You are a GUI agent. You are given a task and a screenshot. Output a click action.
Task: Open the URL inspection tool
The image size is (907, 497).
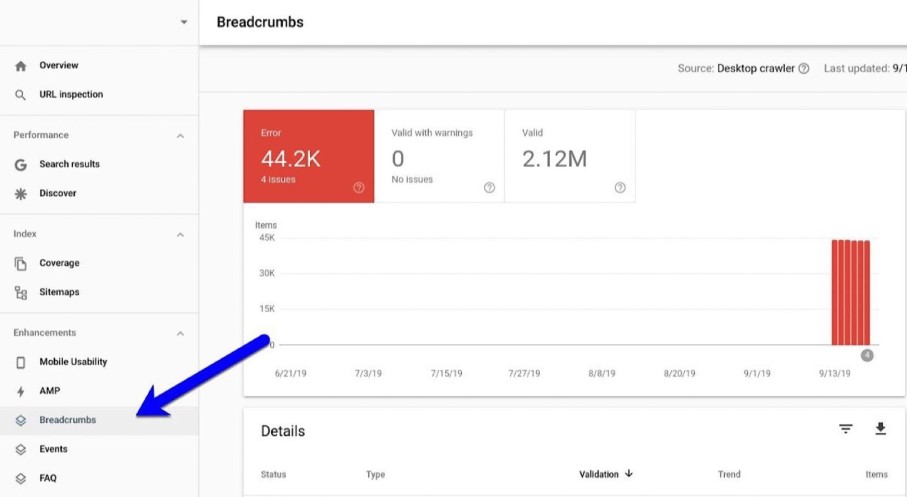tap(70, 95)
